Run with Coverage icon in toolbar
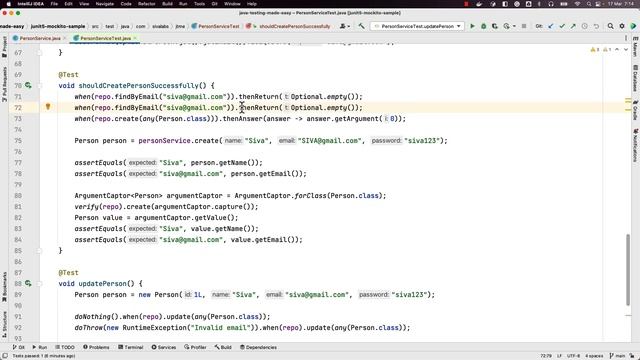Viewport: 640px width, 360px height. point(495,26)
